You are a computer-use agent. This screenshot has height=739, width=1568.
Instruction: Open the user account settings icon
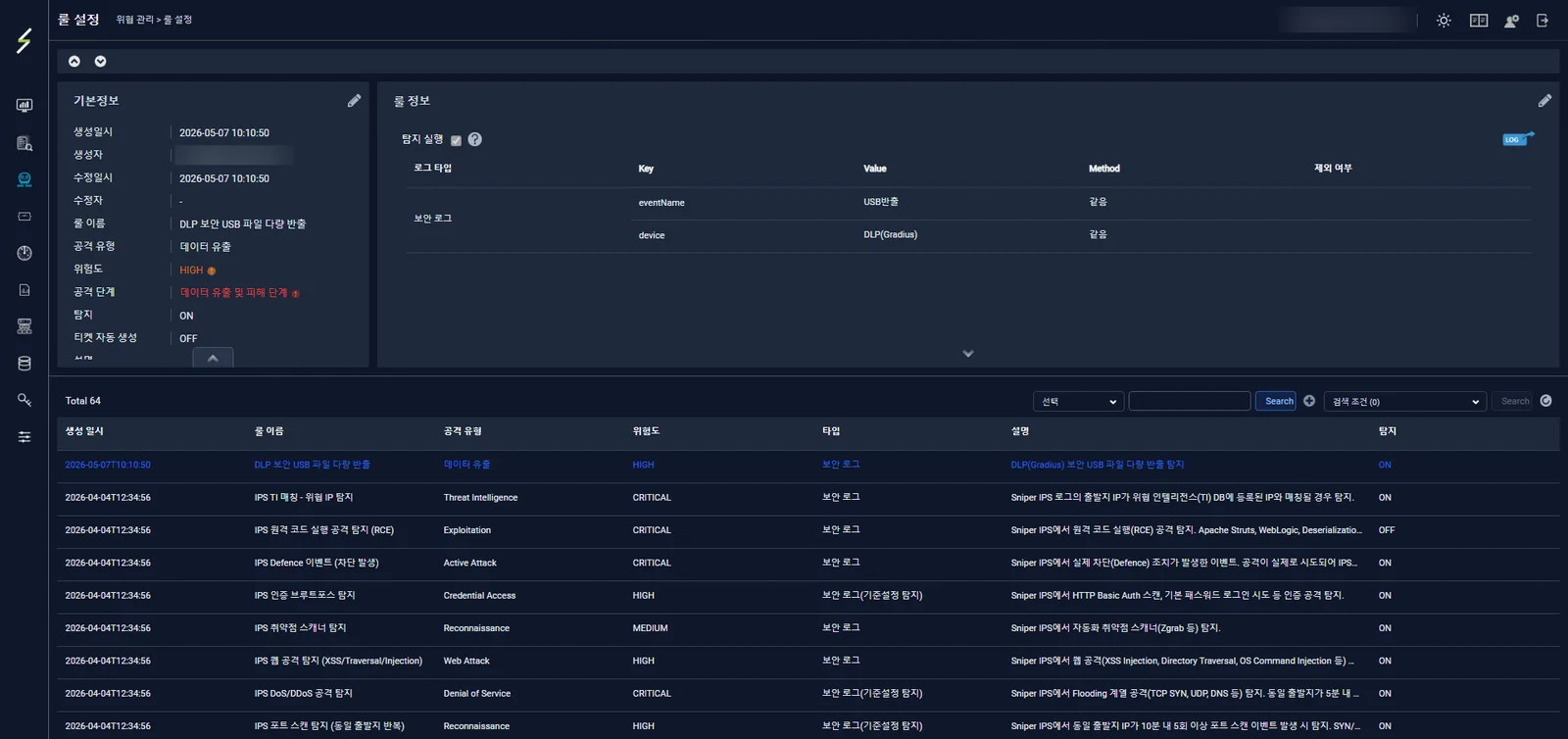pyautogui.click(x=1511, y=21)
